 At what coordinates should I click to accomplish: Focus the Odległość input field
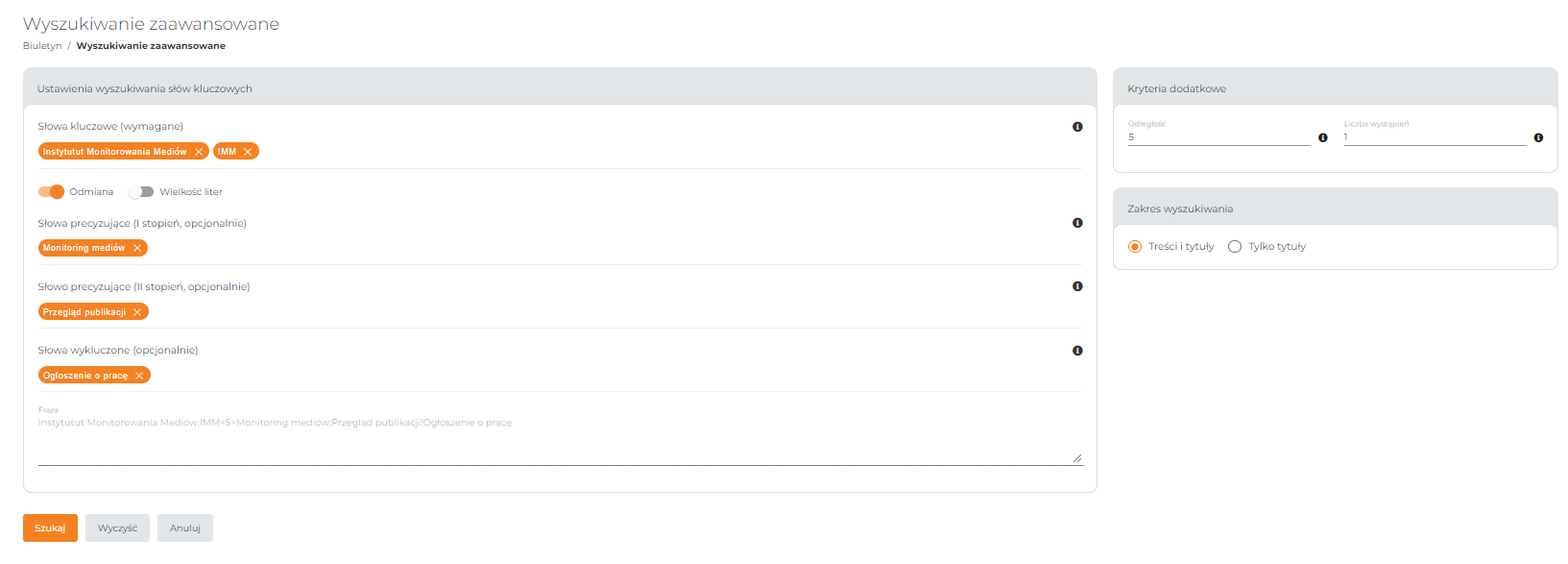click(1218, 137)
